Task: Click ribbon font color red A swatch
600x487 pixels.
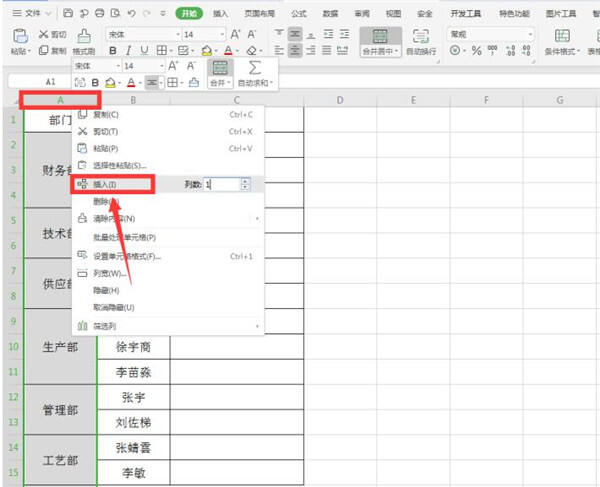Action: (x=228, y=50)
